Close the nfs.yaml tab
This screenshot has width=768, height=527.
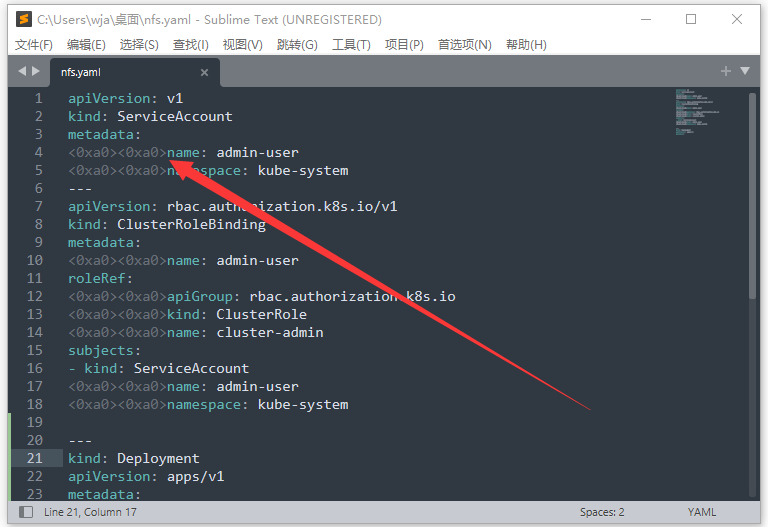tap(204, 72)
